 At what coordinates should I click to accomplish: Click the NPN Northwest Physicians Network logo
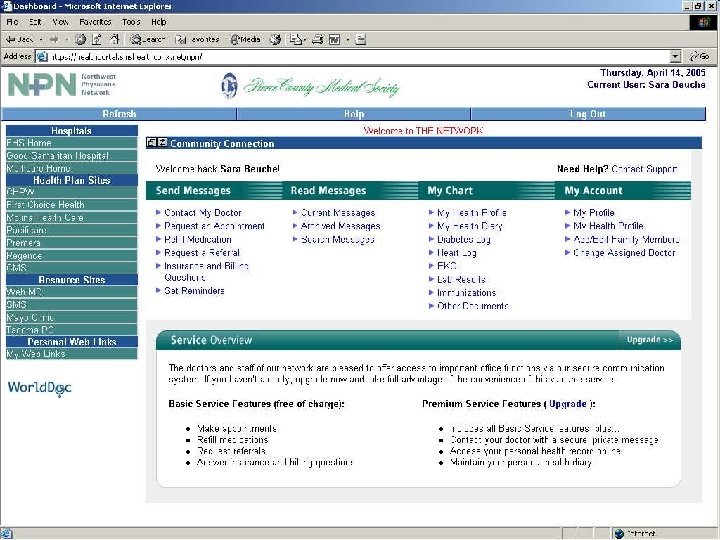(x=62, y=84)
